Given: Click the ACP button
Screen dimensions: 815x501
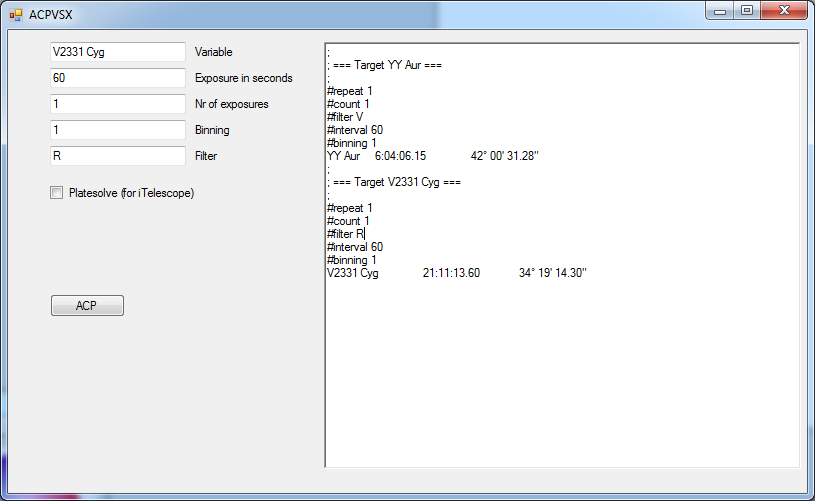Looking at the screenshot, I should coord(87,306).
